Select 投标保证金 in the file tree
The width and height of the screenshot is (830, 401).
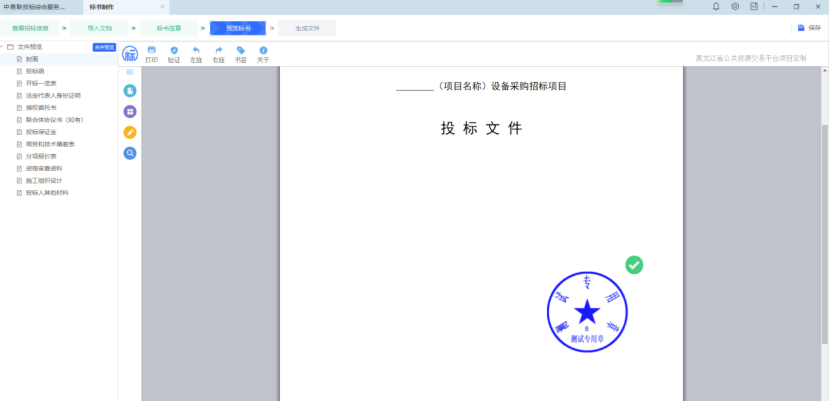coord(41,131)
